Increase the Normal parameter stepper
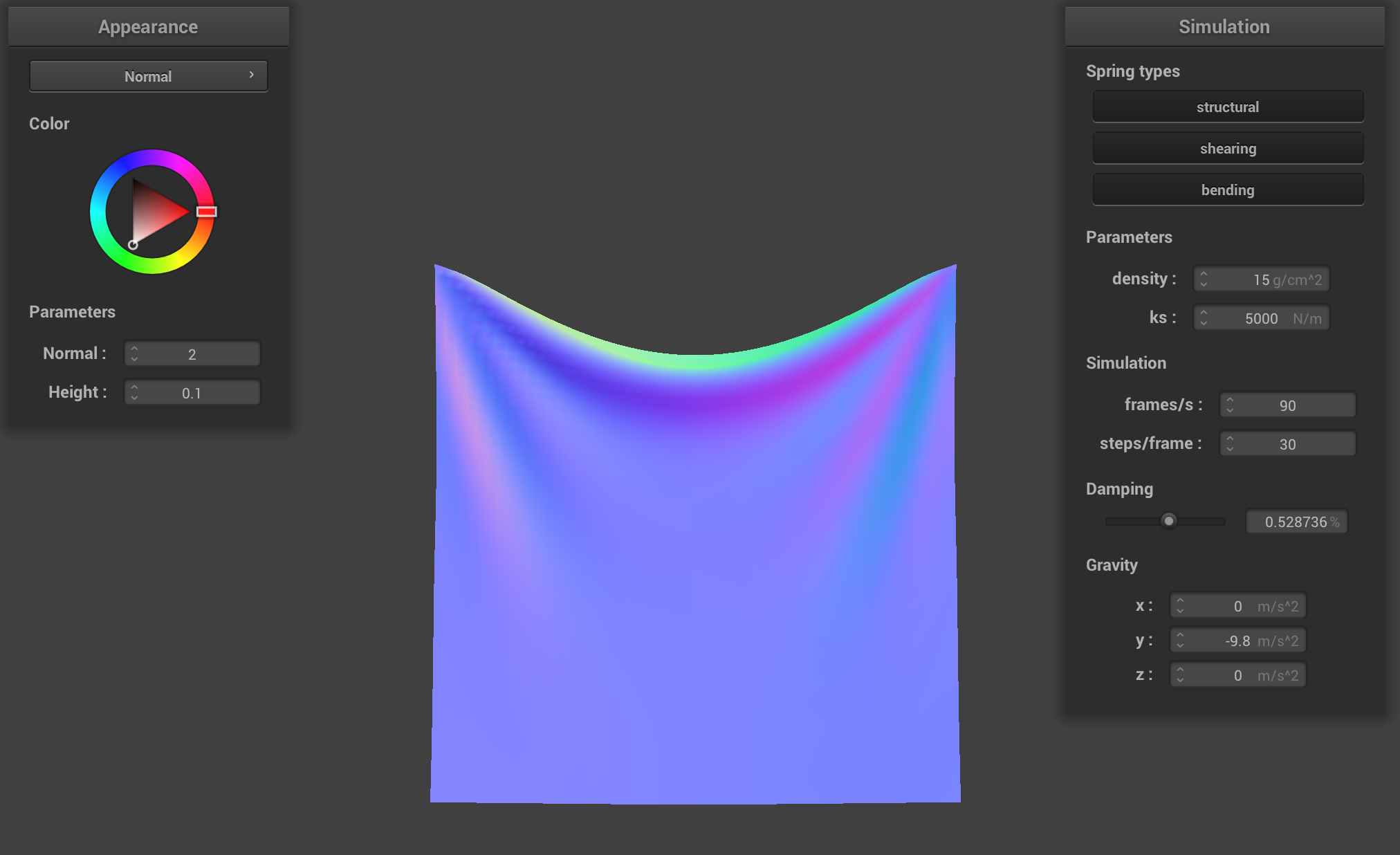Image resolution: width=1400 pixels, height=855 pixels. coord(134,349)
